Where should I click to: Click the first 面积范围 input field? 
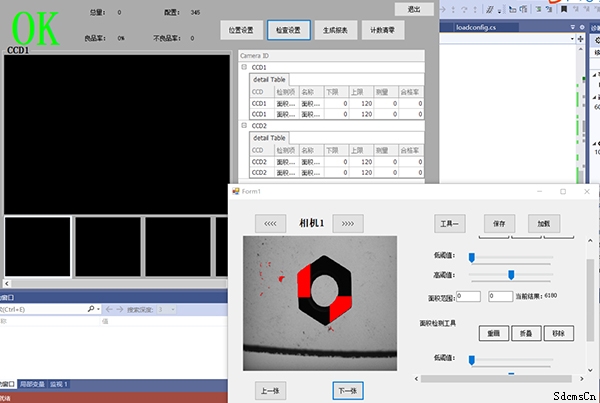pos(468,296)
